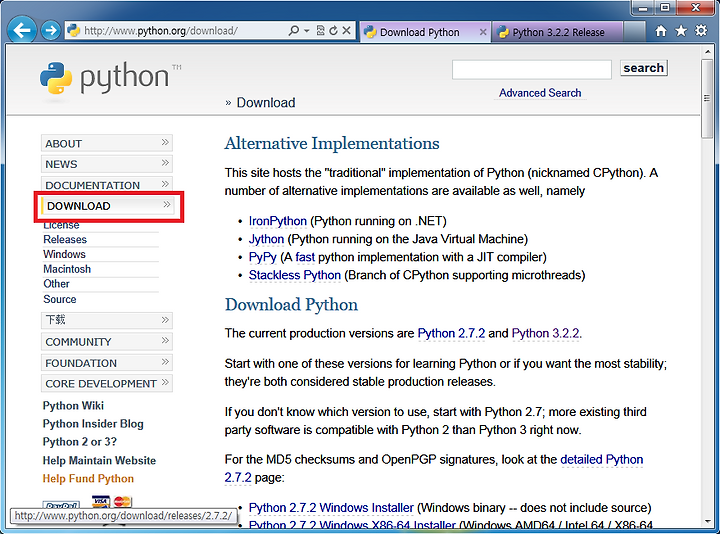Open the Python Wiki link
720x534 pixels.
[x=73, y=405]
